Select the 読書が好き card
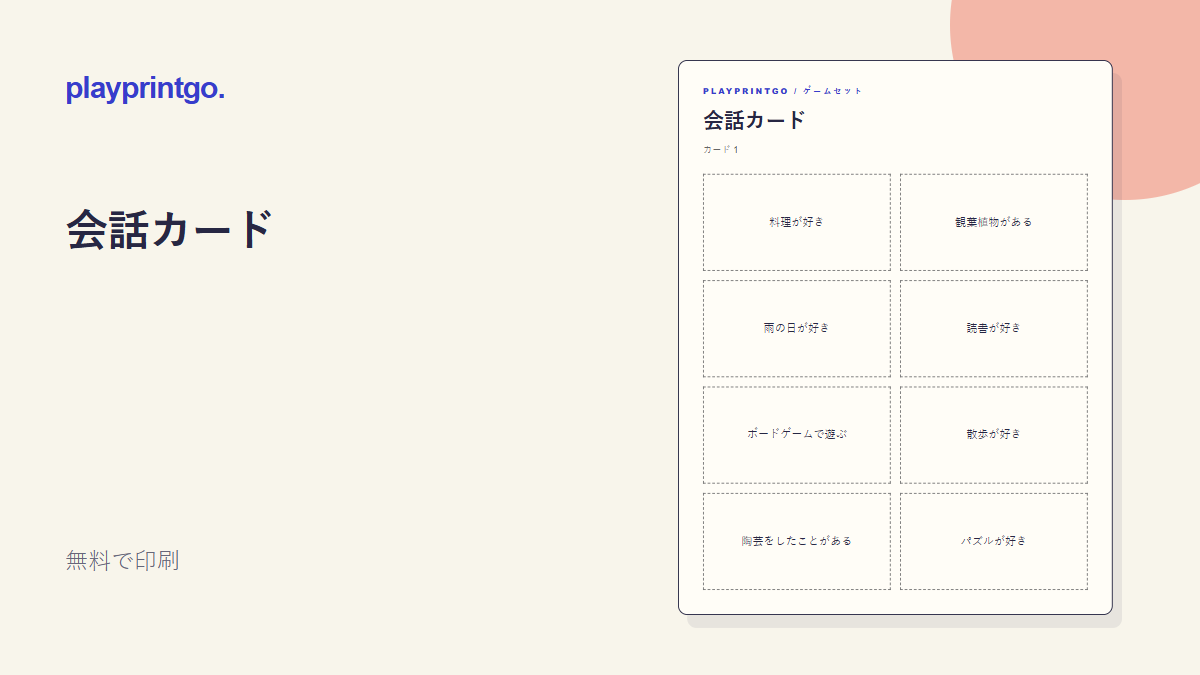Viewport: 1200px width, 675px height. (x=994, y=328)
